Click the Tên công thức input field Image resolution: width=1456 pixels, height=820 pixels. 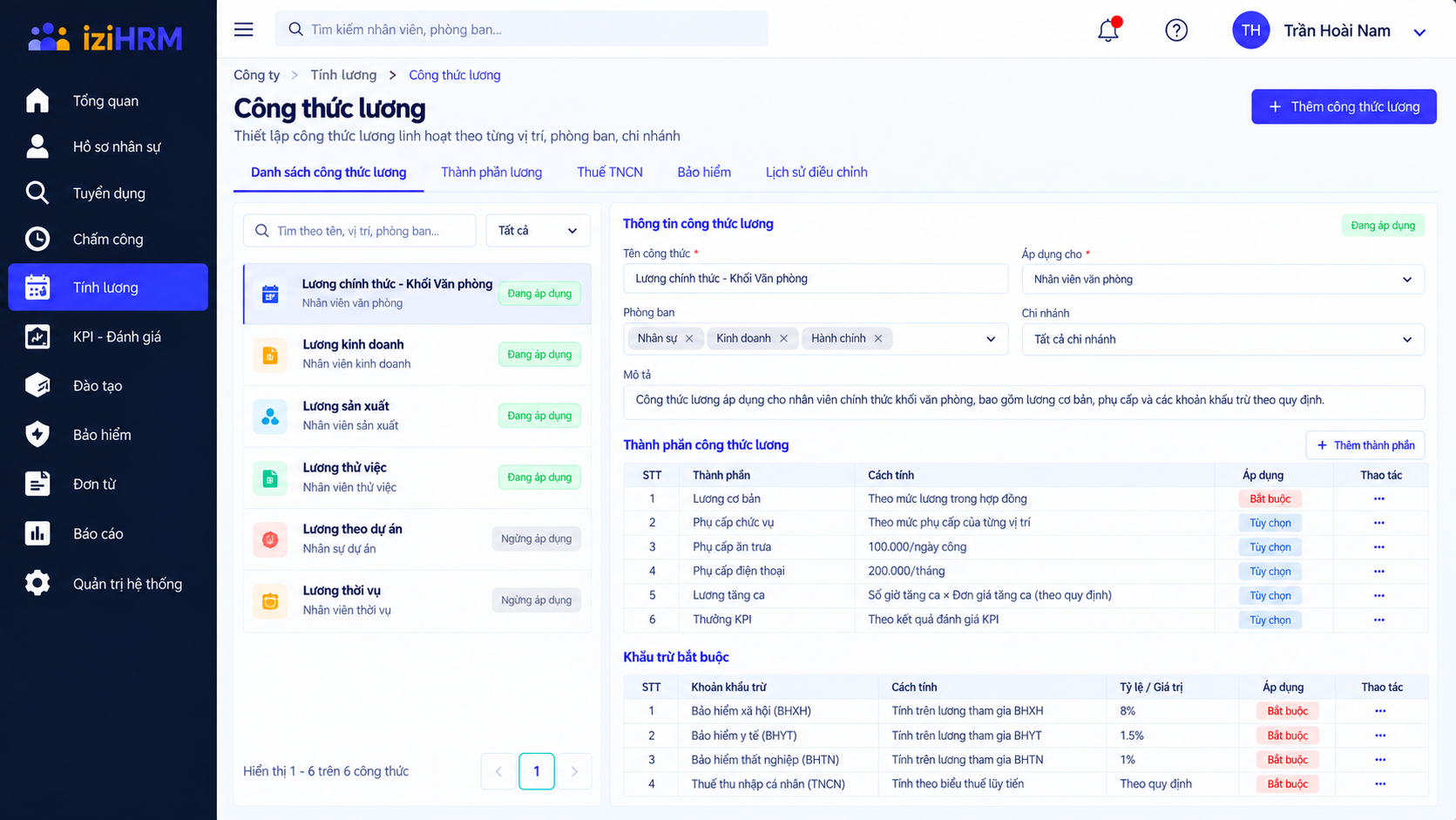(816, 279)
